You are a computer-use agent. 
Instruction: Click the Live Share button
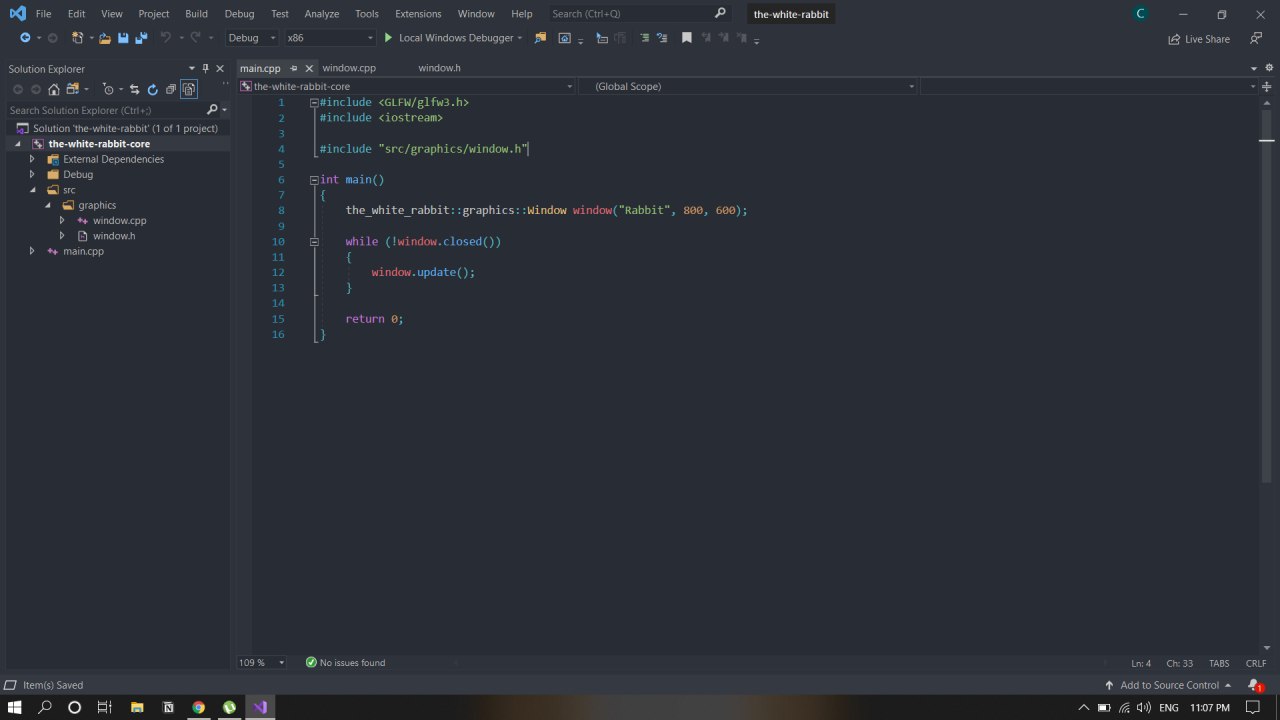click(x=1199, y=39)
